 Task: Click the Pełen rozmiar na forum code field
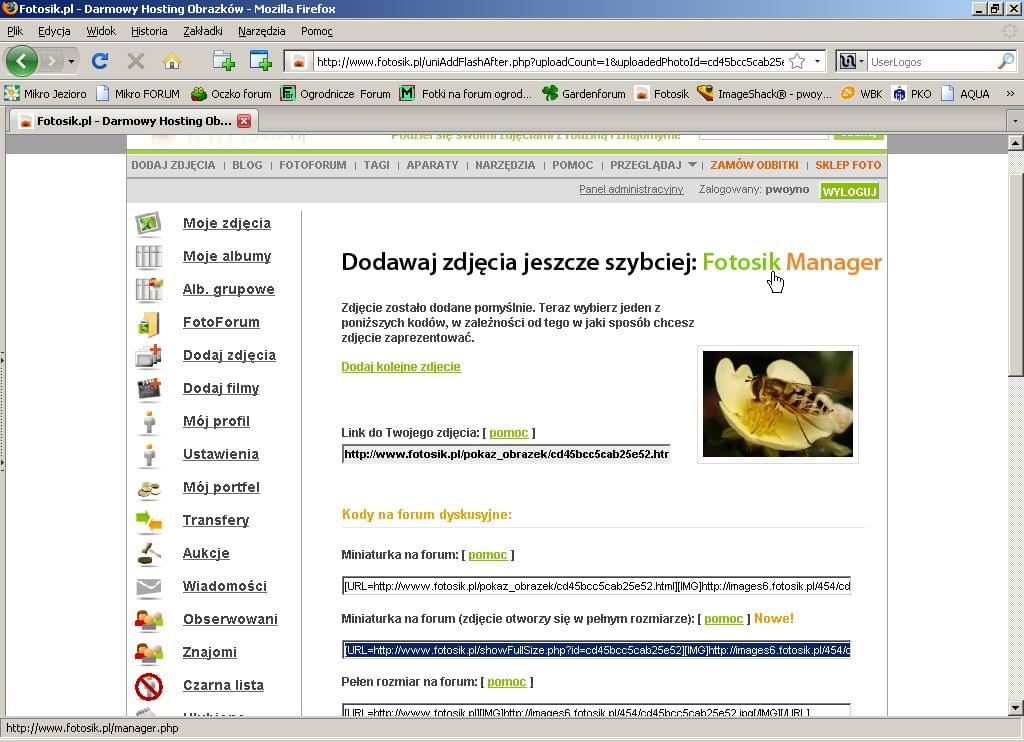point(596,711)
